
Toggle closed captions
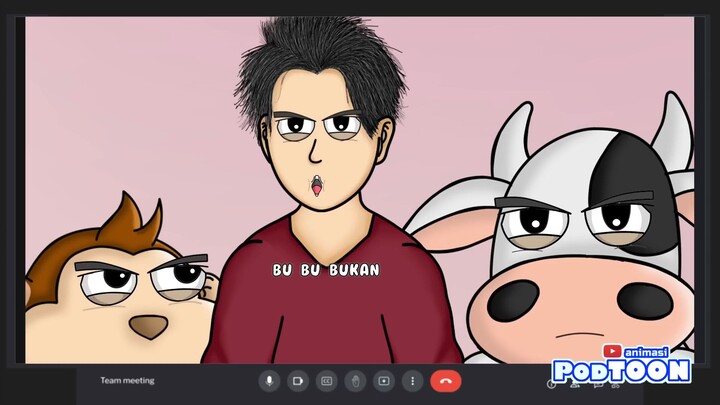click(x=325, y=381)
